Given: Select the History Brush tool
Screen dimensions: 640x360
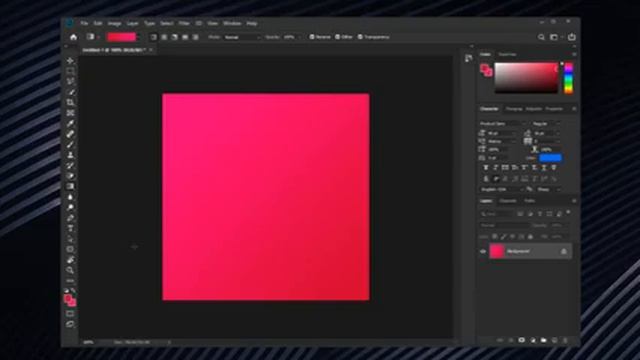Looking at the screenshot, I should (70, 166).
